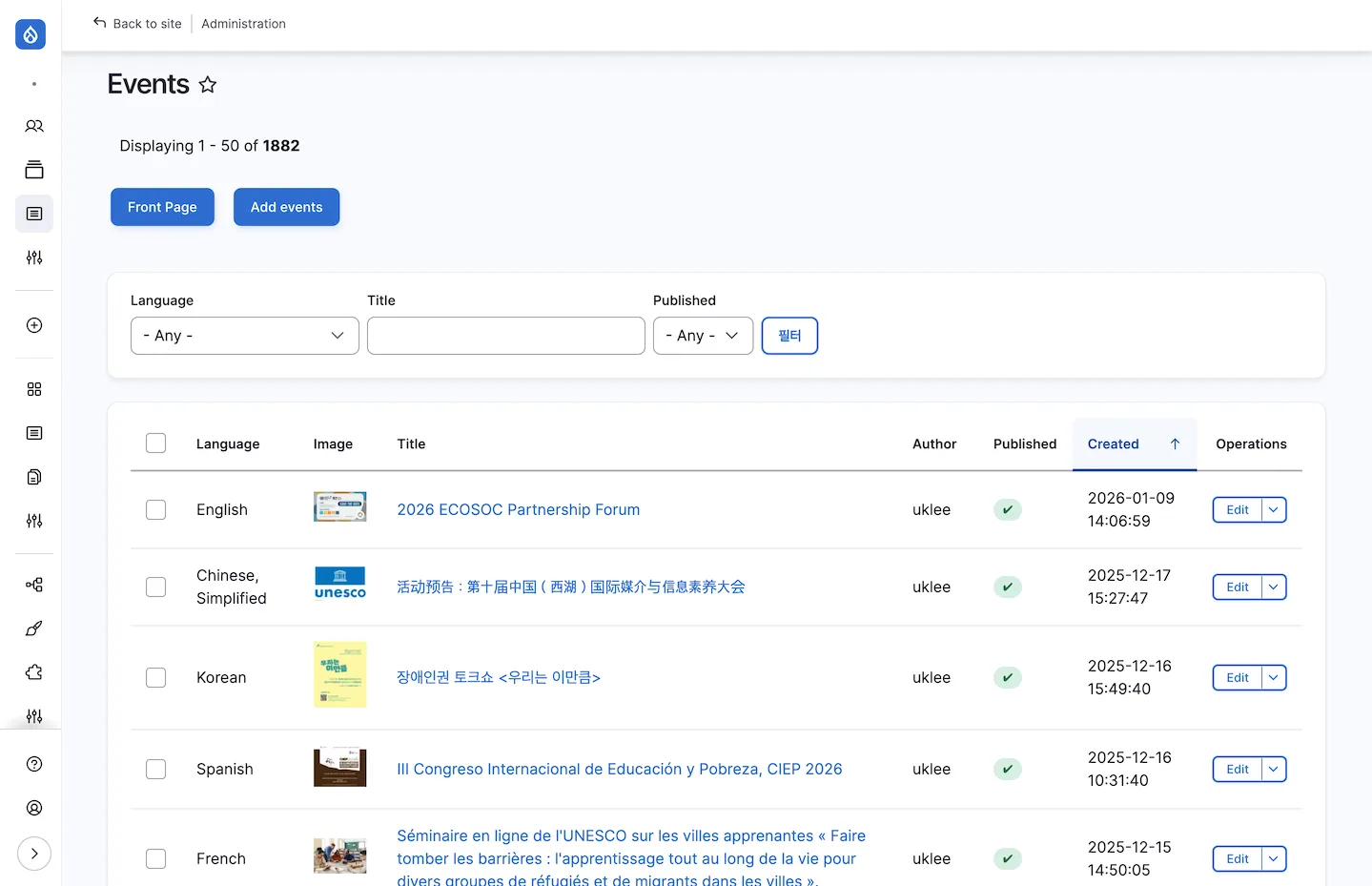Open the 2026 ECOSOC Partnership Forum link
1372x886 pixels.
point(518,510)
